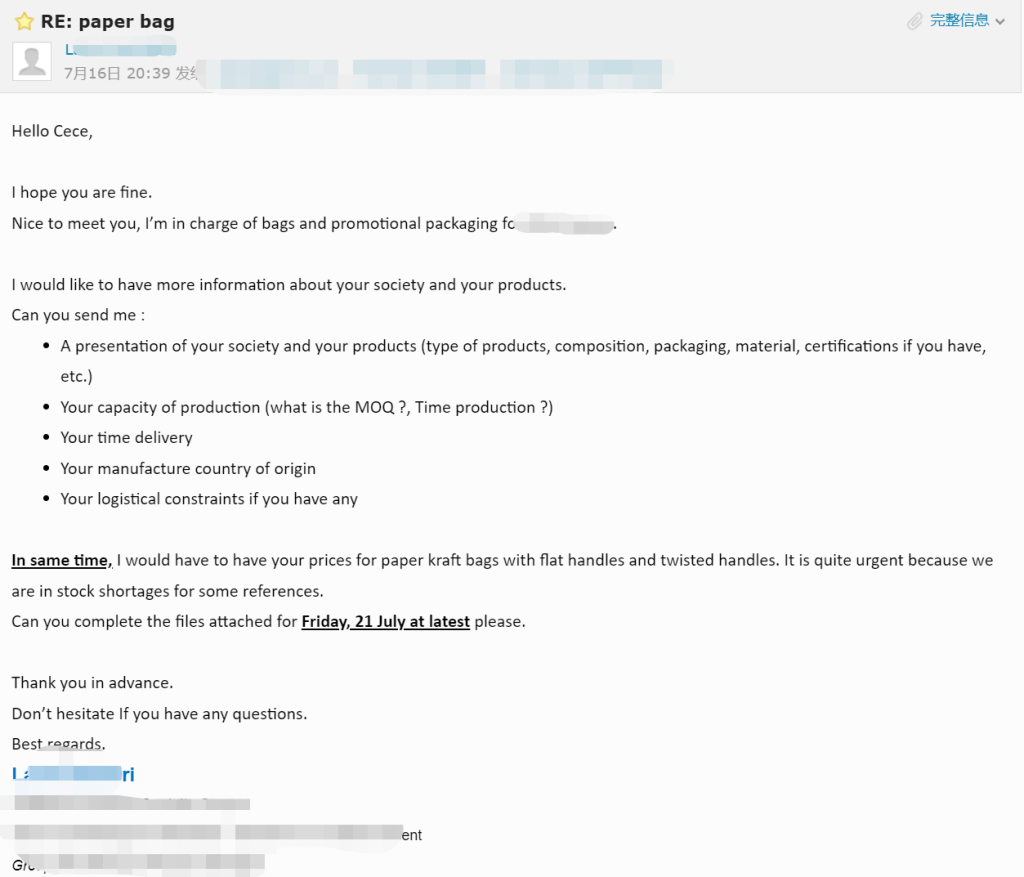
Task: Click the 'Best regards' closing line
Action: 58,744
